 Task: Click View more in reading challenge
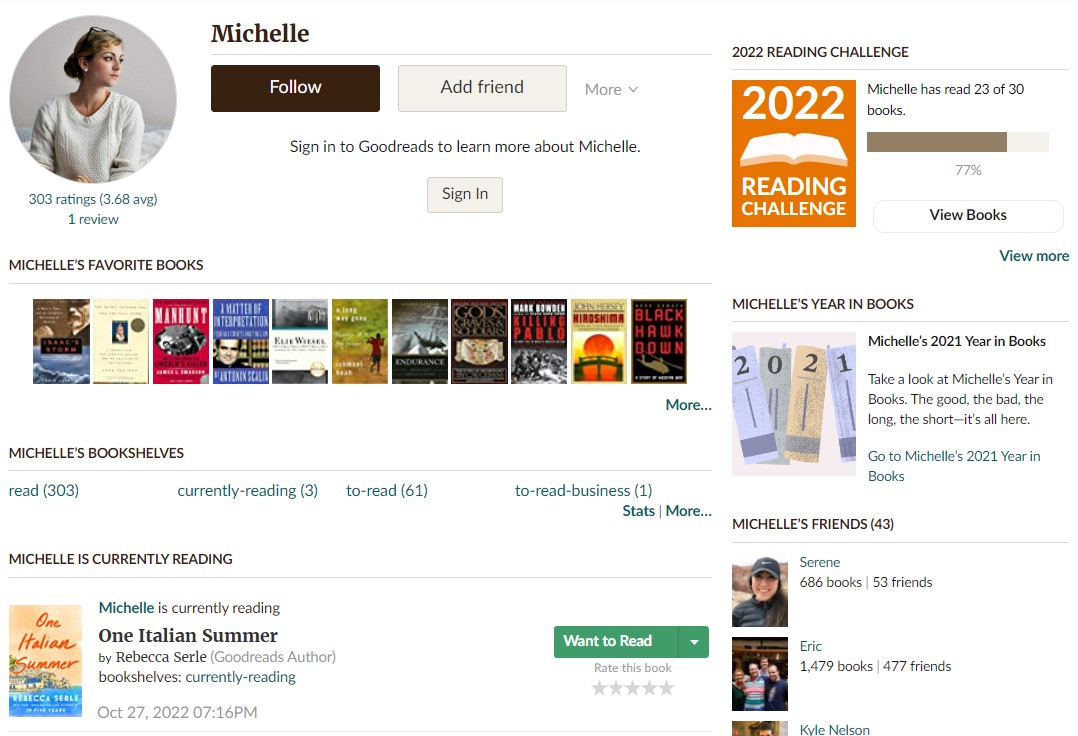point(1034,256)
